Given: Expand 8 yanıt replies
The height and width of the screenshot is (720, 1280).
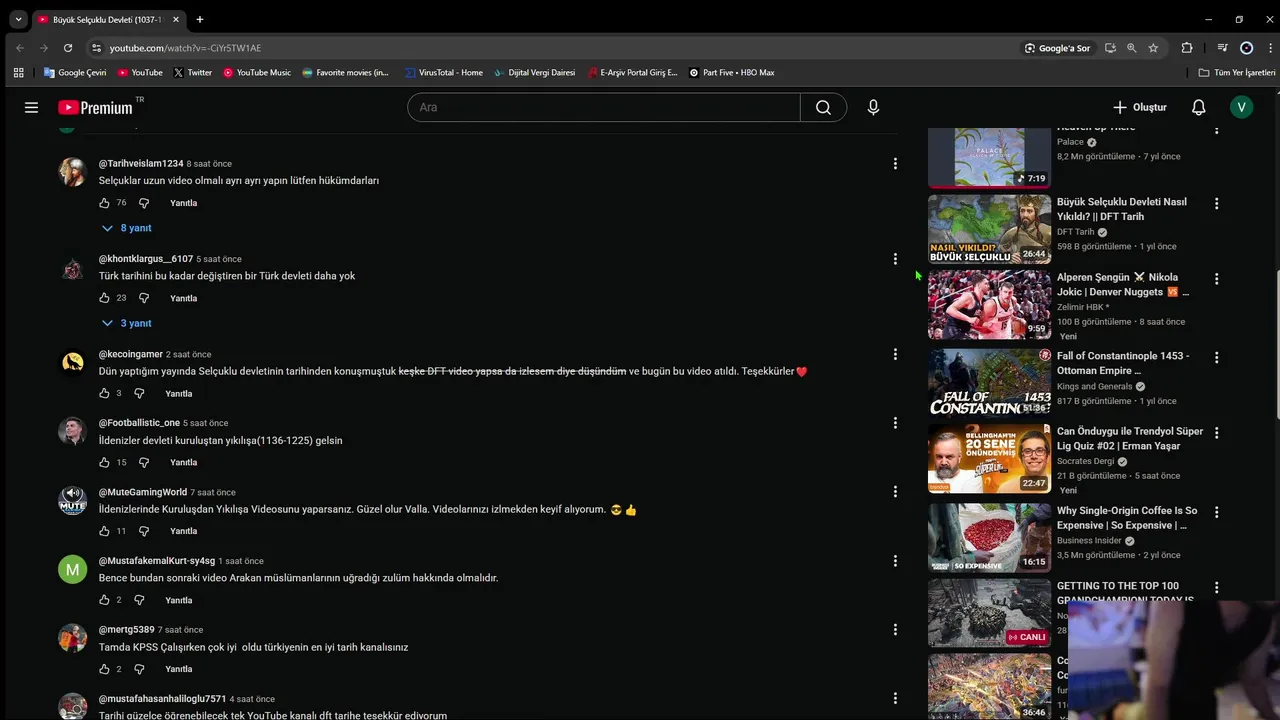Looking at the screenshot, I should [x=127, y=228].
